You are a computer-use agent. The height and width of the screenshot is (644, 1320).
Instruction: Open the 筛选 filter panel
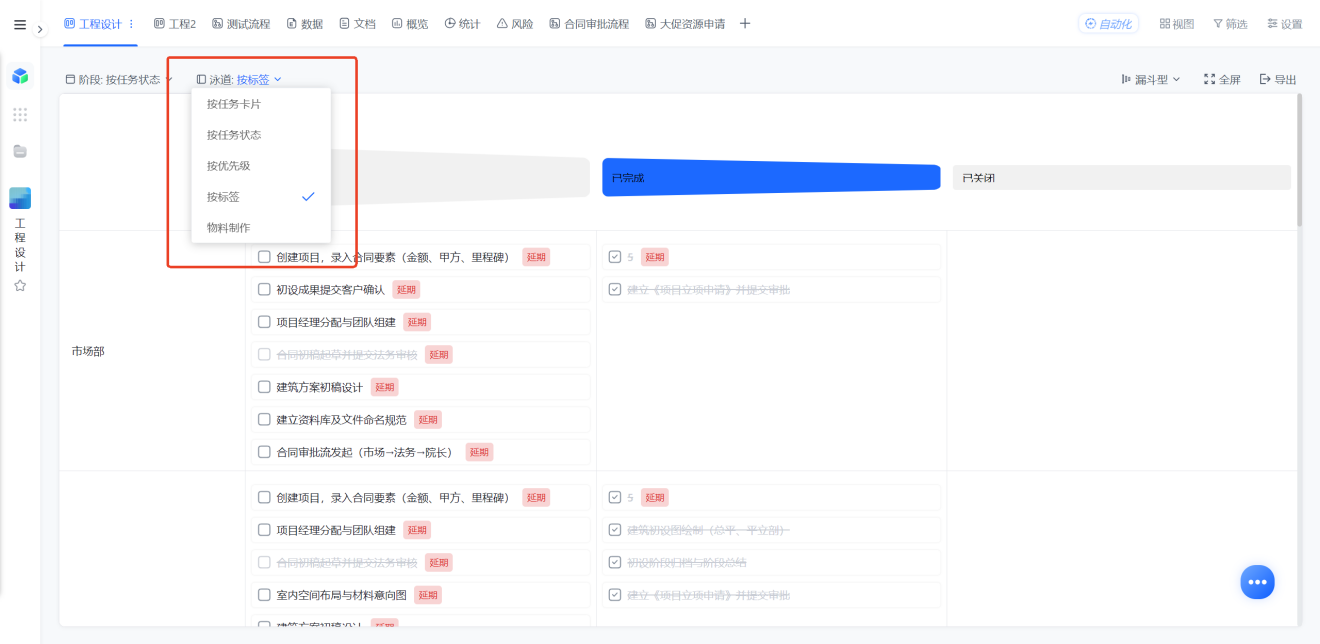tap(1230, 24)
